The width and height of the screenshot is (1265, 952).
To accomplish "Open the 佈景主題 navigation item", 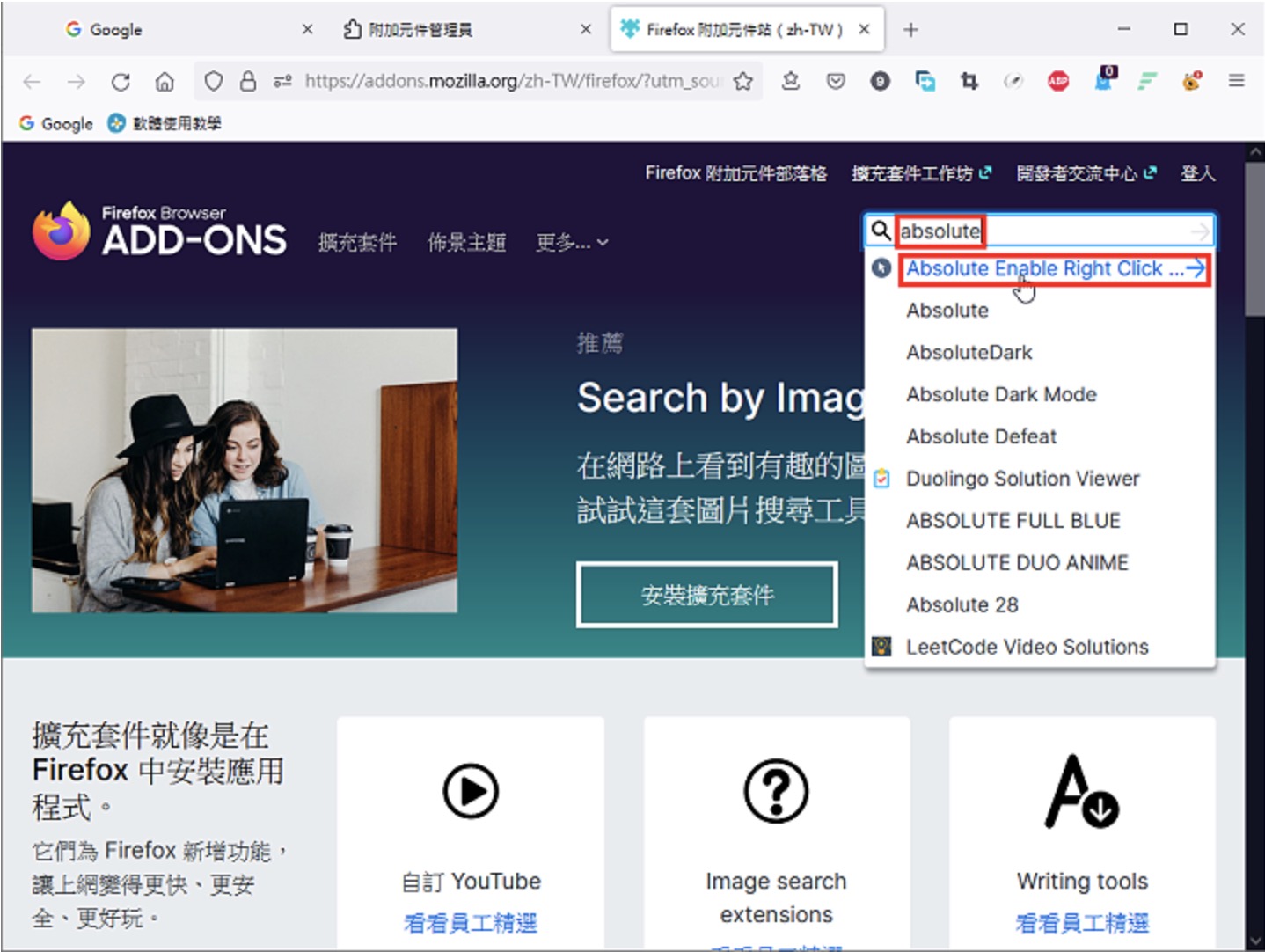I will pyautogui.click(x=466, y=242).
